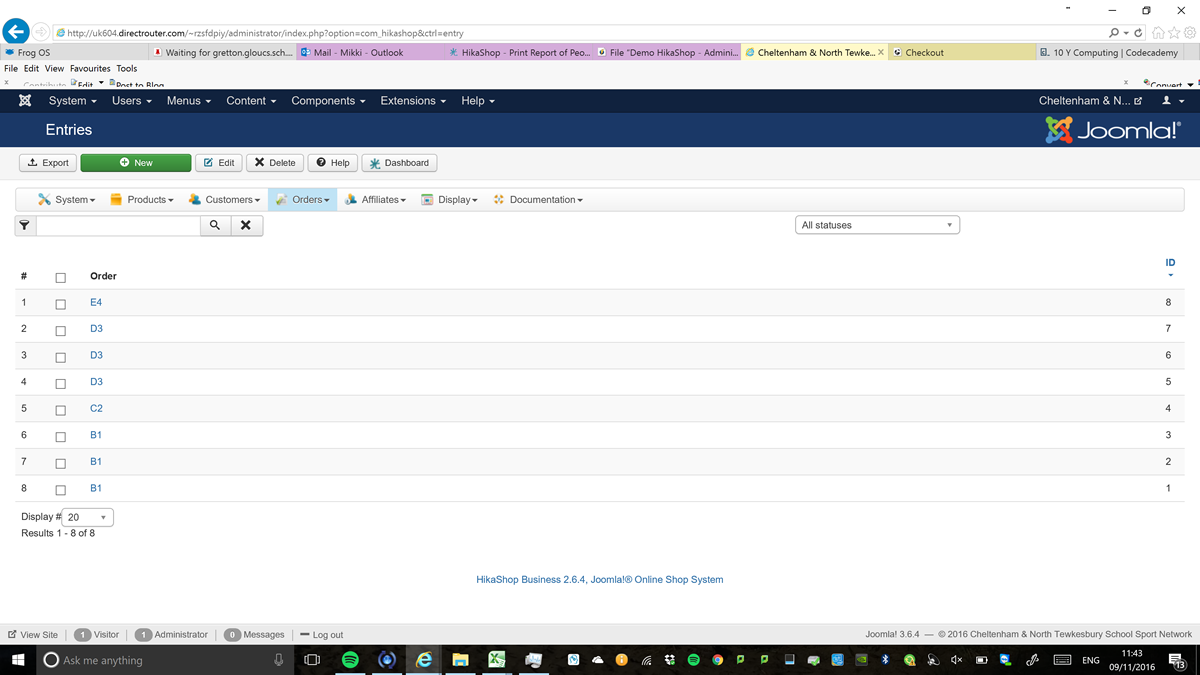Expand the Documentation menu
The image size is (1200, 675).
pyautogui.click(x=538, y=200)
